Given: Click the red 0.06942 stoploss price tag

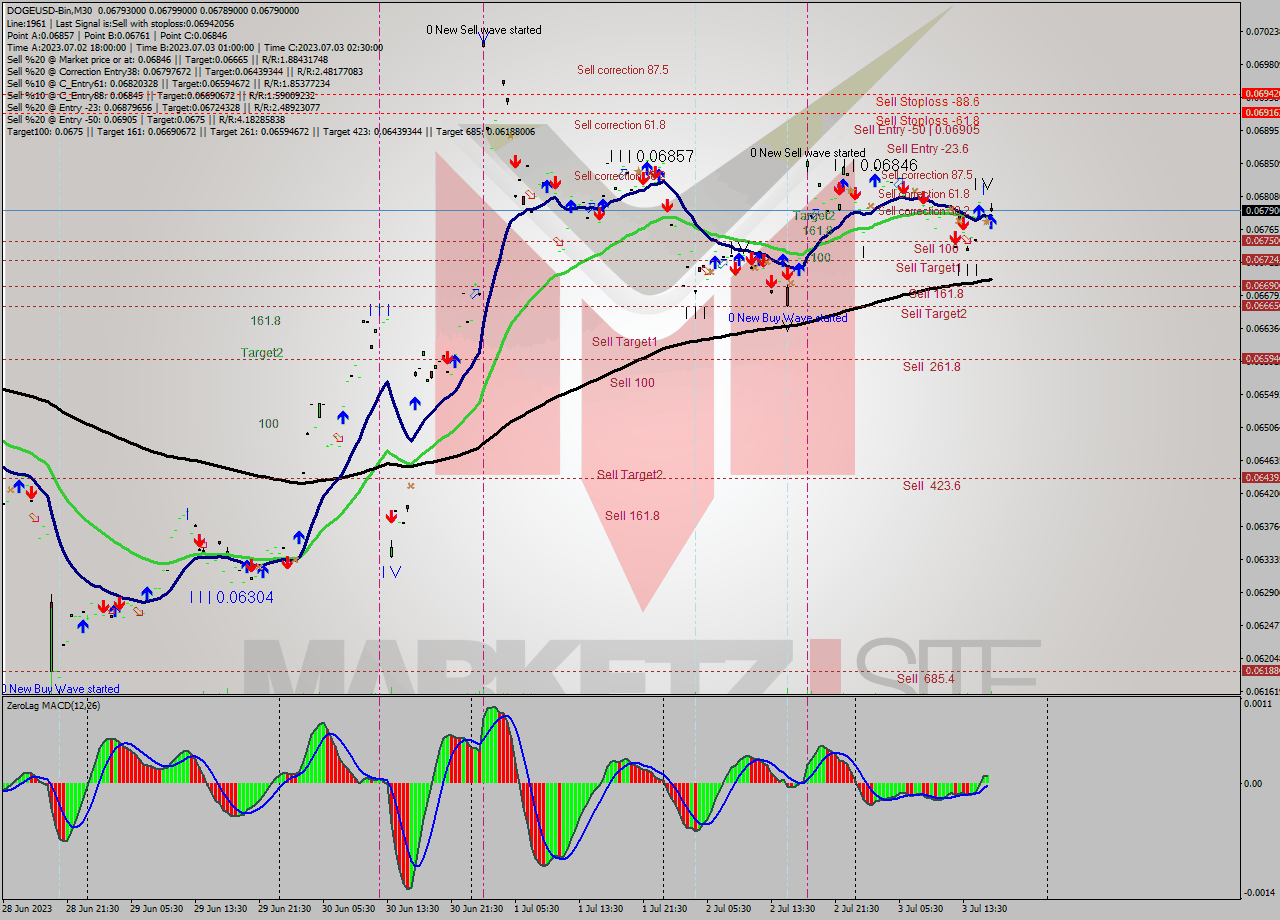Looking at the screenshot, I should pyautogui.click(x=1259, y=93).
